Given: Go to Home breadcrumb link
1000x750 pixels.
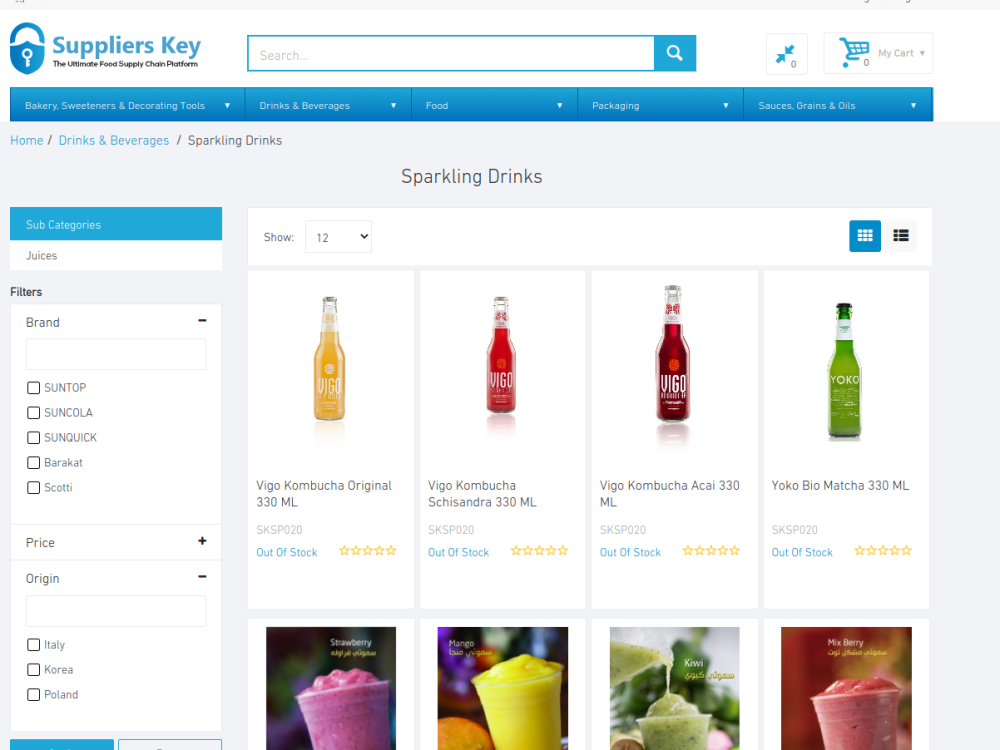Looking at the screenshot, I should [27, 140].
